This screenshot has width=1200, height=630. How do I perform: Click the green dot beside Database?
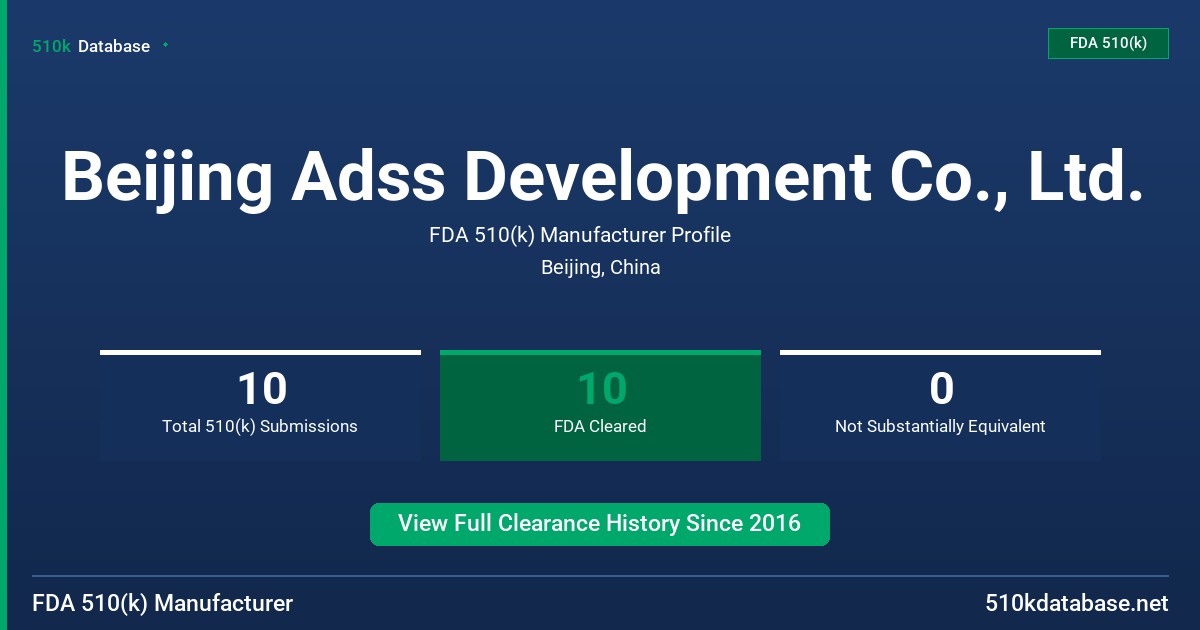pyautogui.click(x=165, y=45)
